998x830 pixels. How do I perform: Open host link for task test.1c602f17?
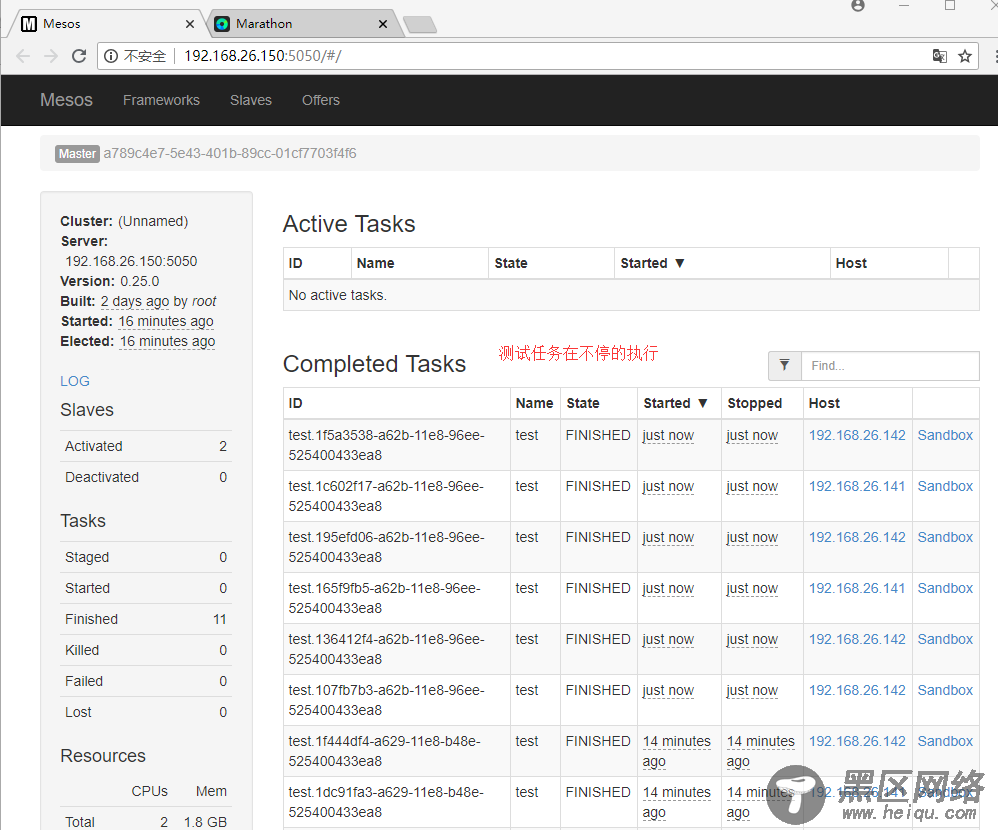click(857, 486)
